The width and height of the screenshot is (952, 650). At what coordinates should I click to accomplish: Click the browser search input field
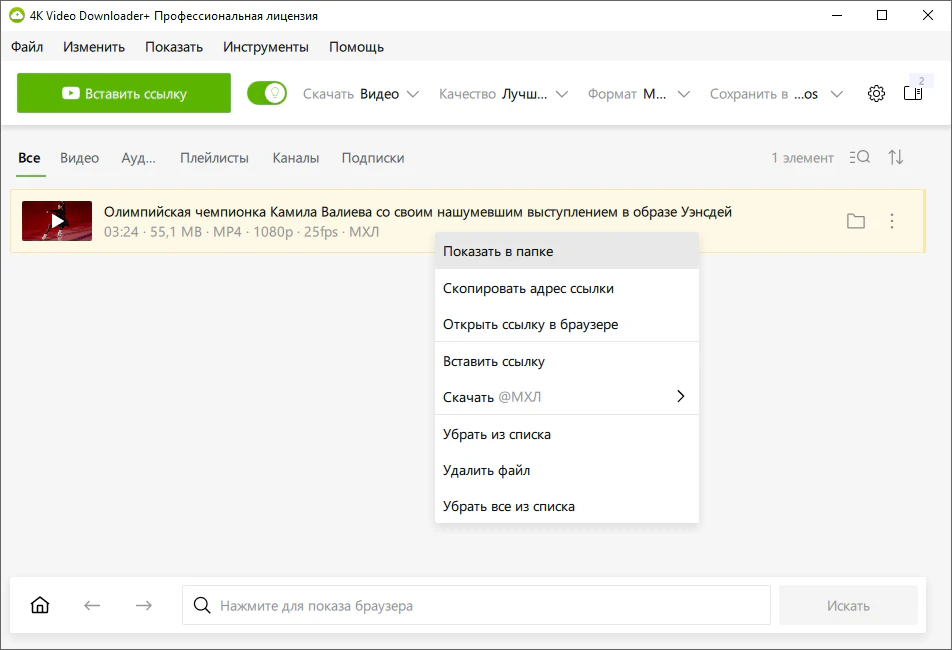(x=450, y=604)
